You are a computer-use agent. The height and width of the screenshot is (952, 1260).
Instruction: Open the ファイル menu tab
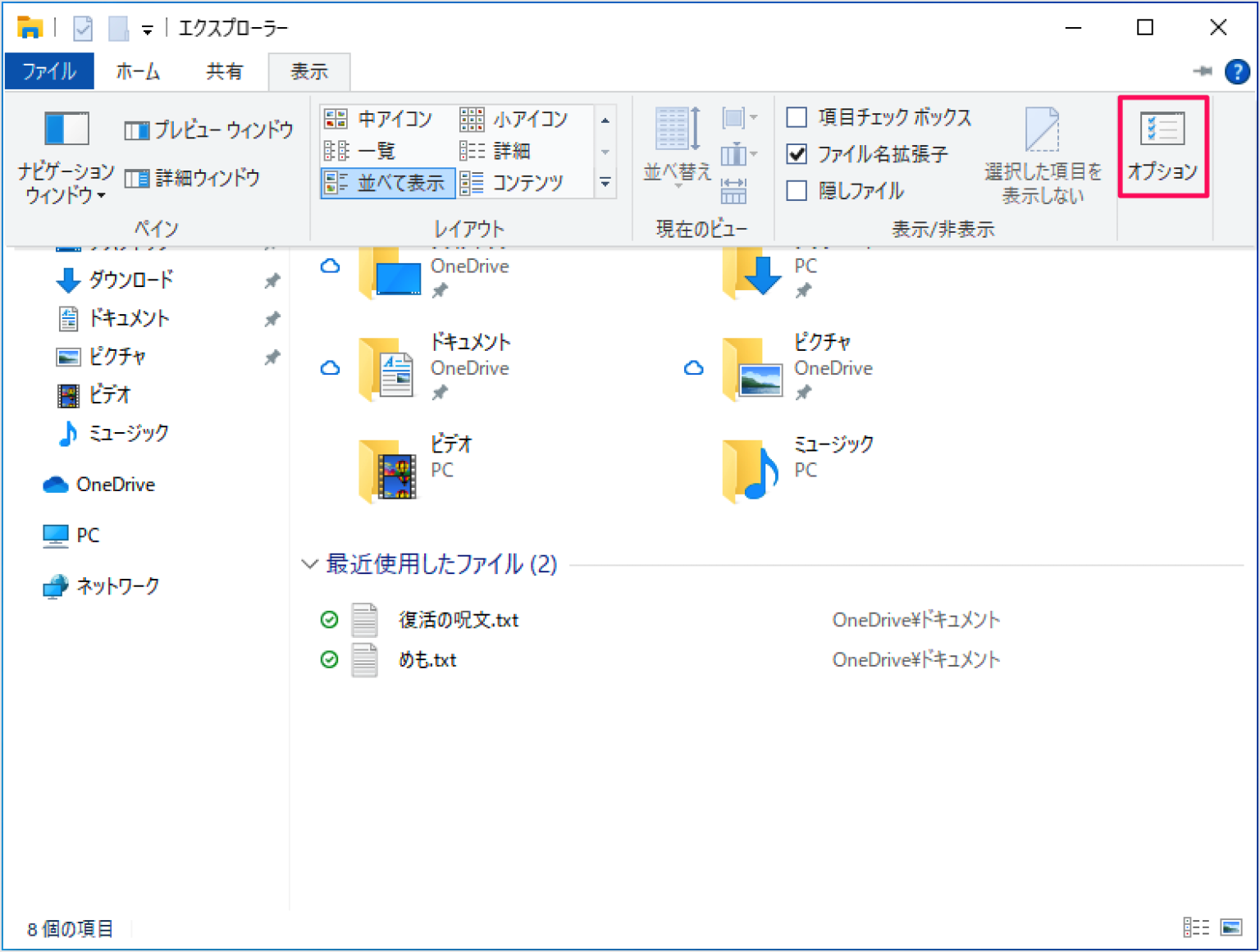click(49, 71)
